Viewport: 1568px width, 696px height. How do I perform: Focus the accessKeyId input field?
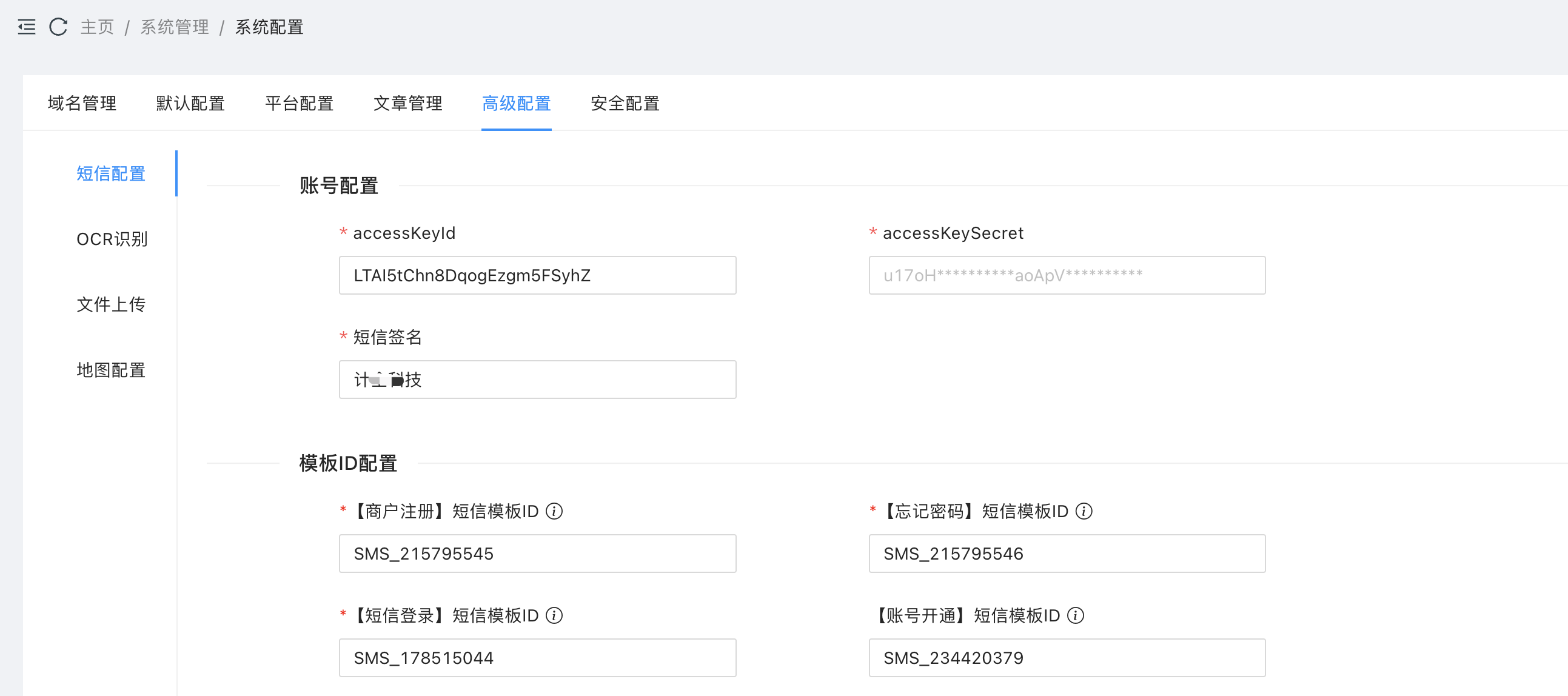[x=537, y=275]
